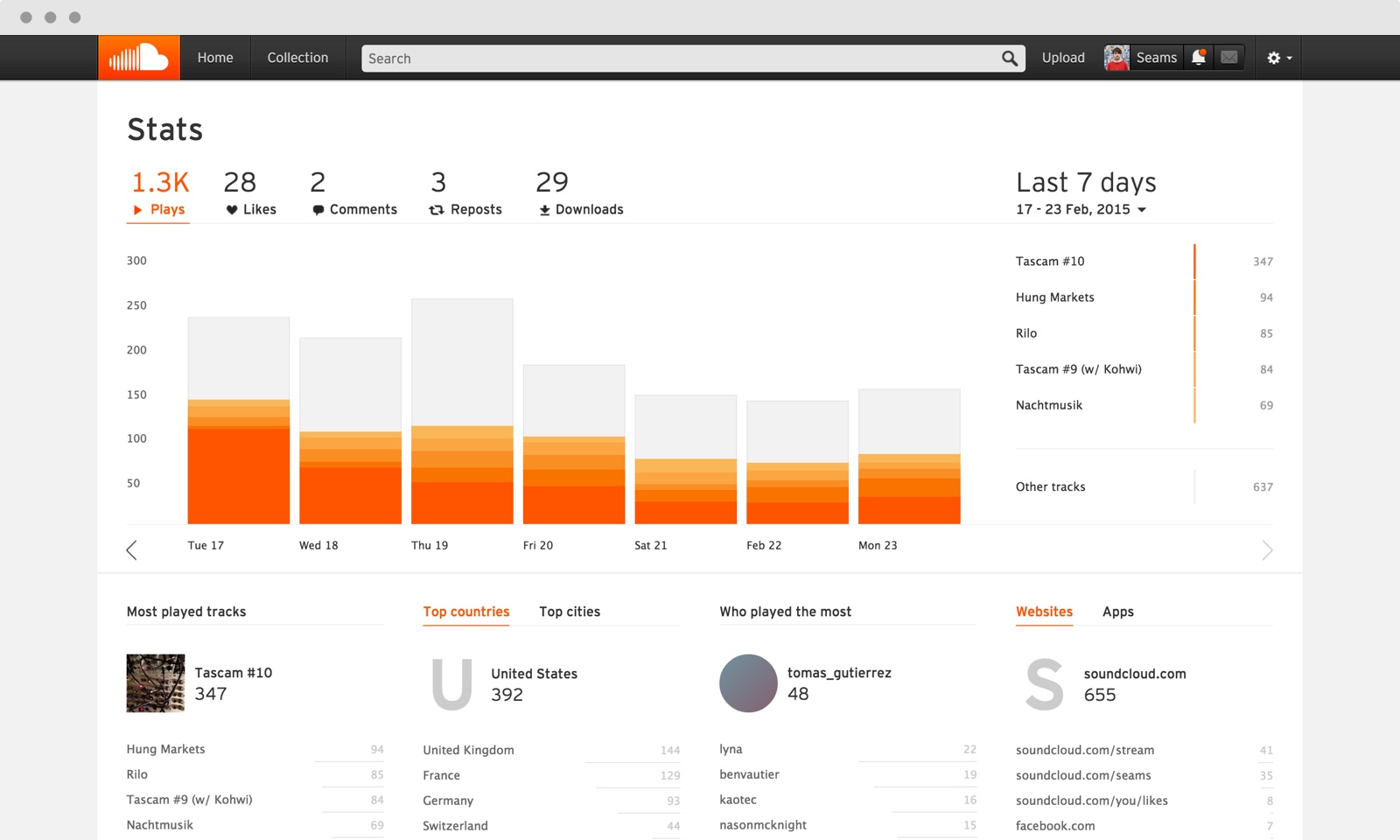Switch to the Top cities tab
Viewport: 1400px width, 840px height.
pyautogui.click(x=569, y=612)
